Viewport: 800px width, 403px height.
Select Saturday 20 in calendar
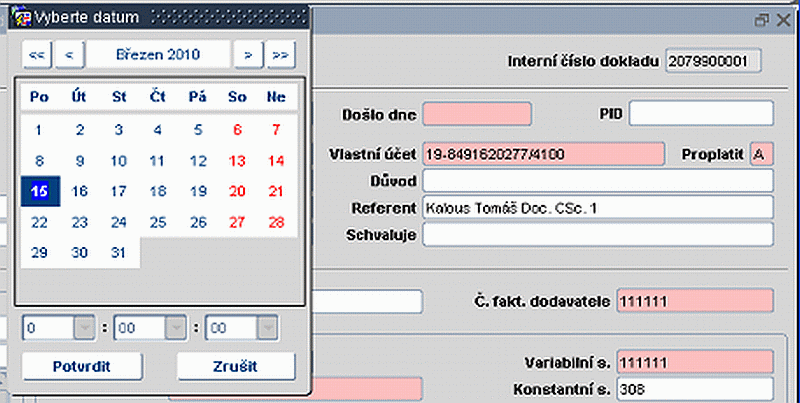237,191
